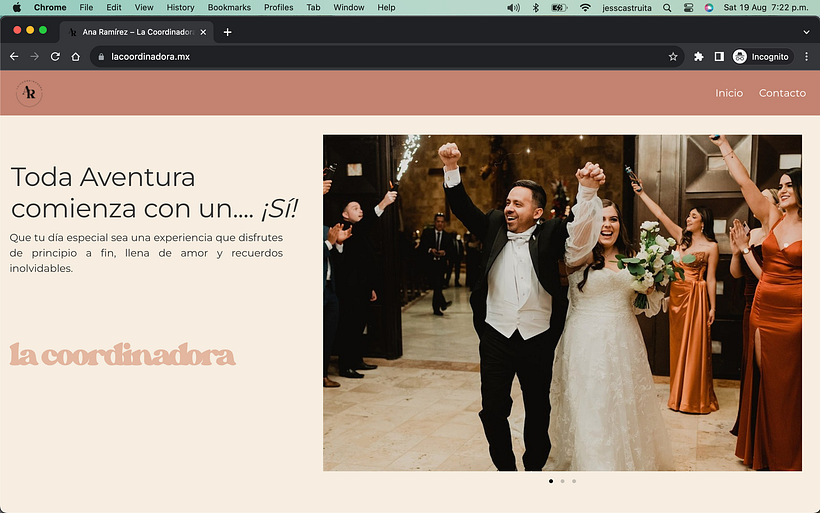820x513 pixels.
Task: Click the volume icon in menu bar
Action: coord(514,7)
